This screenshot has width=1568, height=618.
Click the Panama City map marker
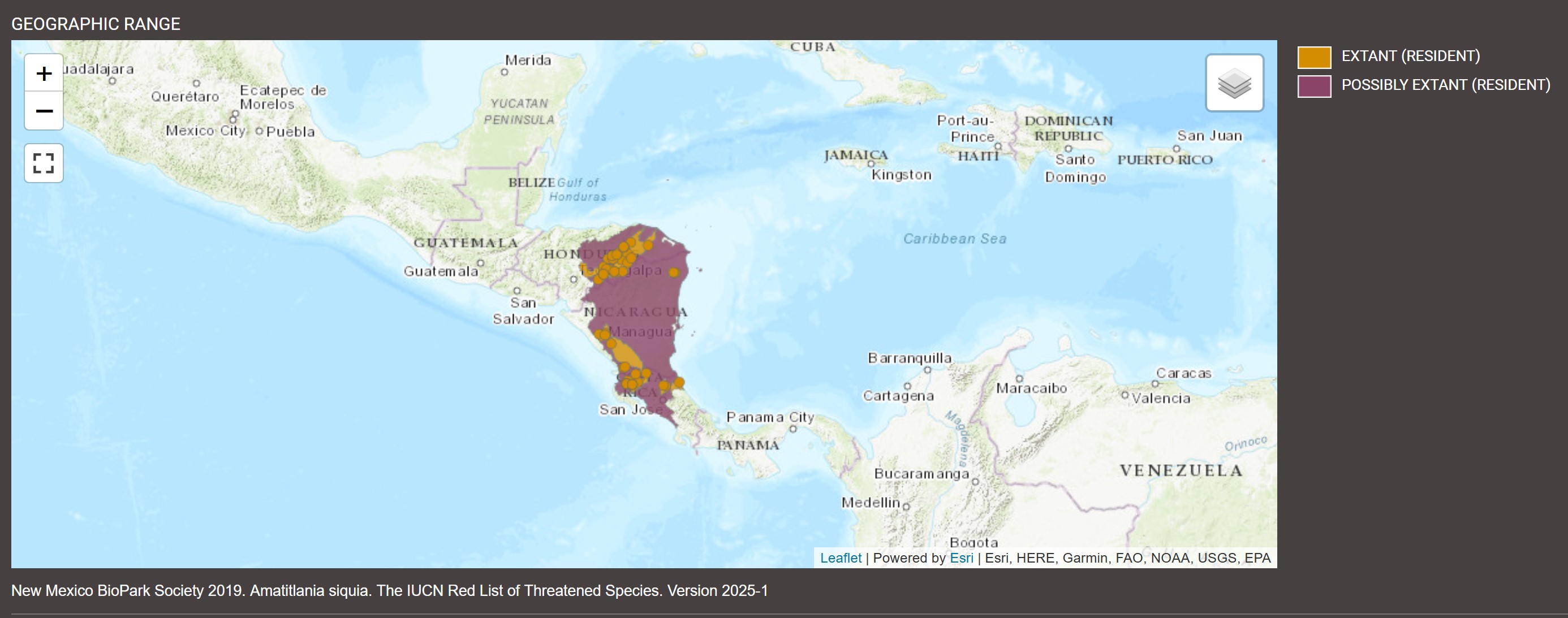[792, 429]
